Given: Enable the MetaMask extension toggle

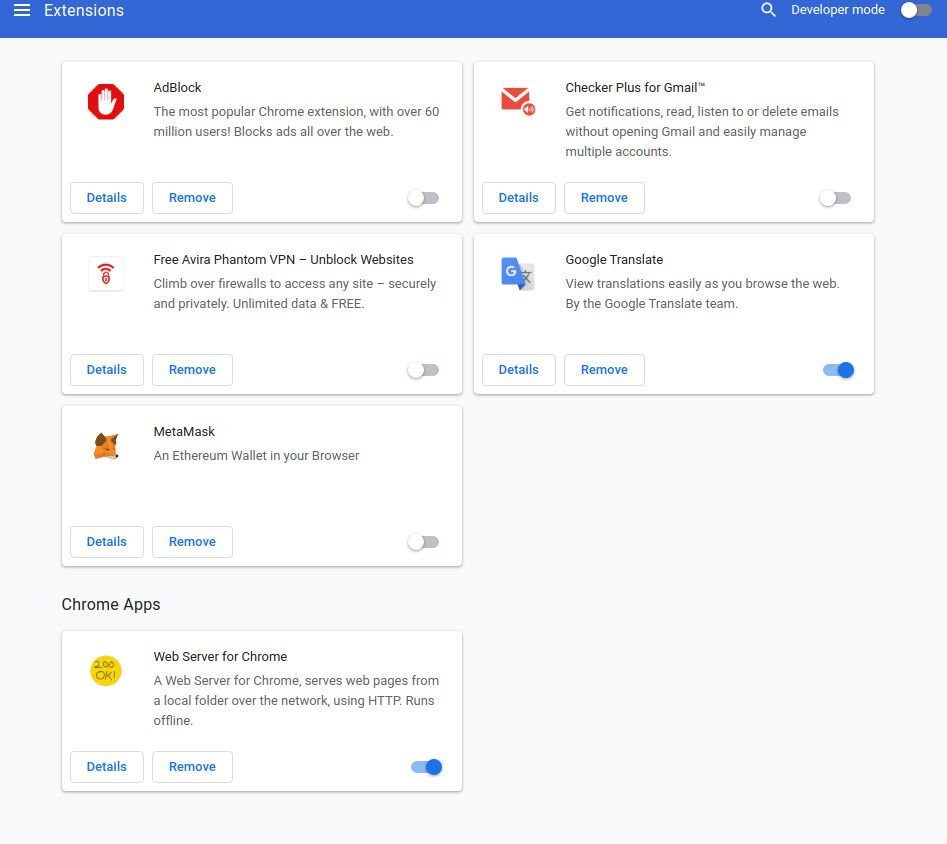Looking at the screenshot, I should pyautogui.click(x=423, y=542).
